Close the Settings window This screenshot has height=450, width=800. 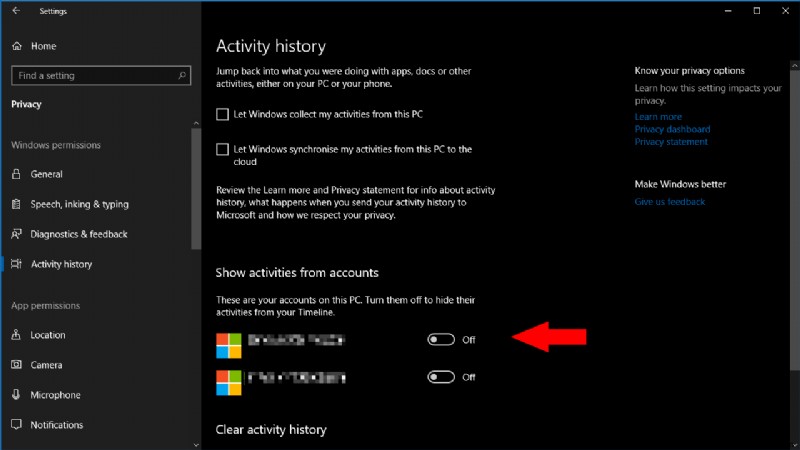(x=785, y=11)
